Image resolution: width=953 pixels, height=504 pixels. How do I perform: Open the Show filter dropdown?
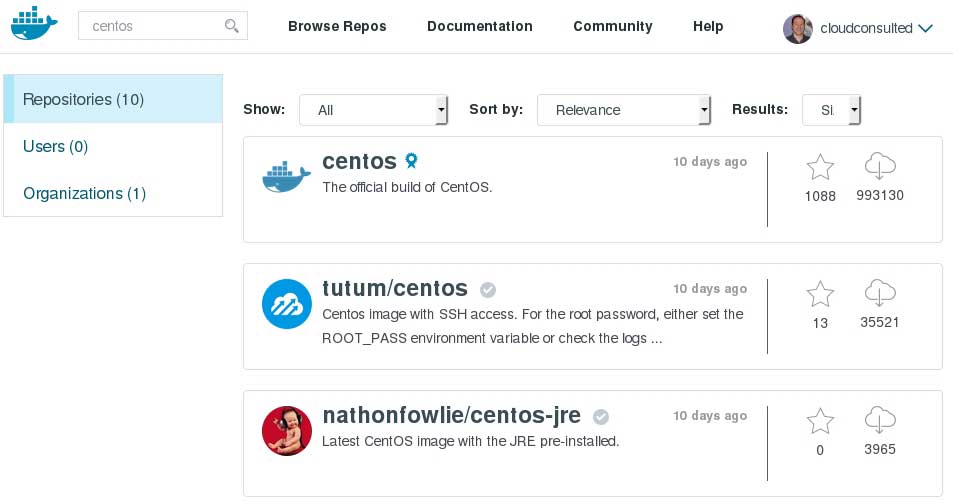pyautogui.click(x=373, y=110)
